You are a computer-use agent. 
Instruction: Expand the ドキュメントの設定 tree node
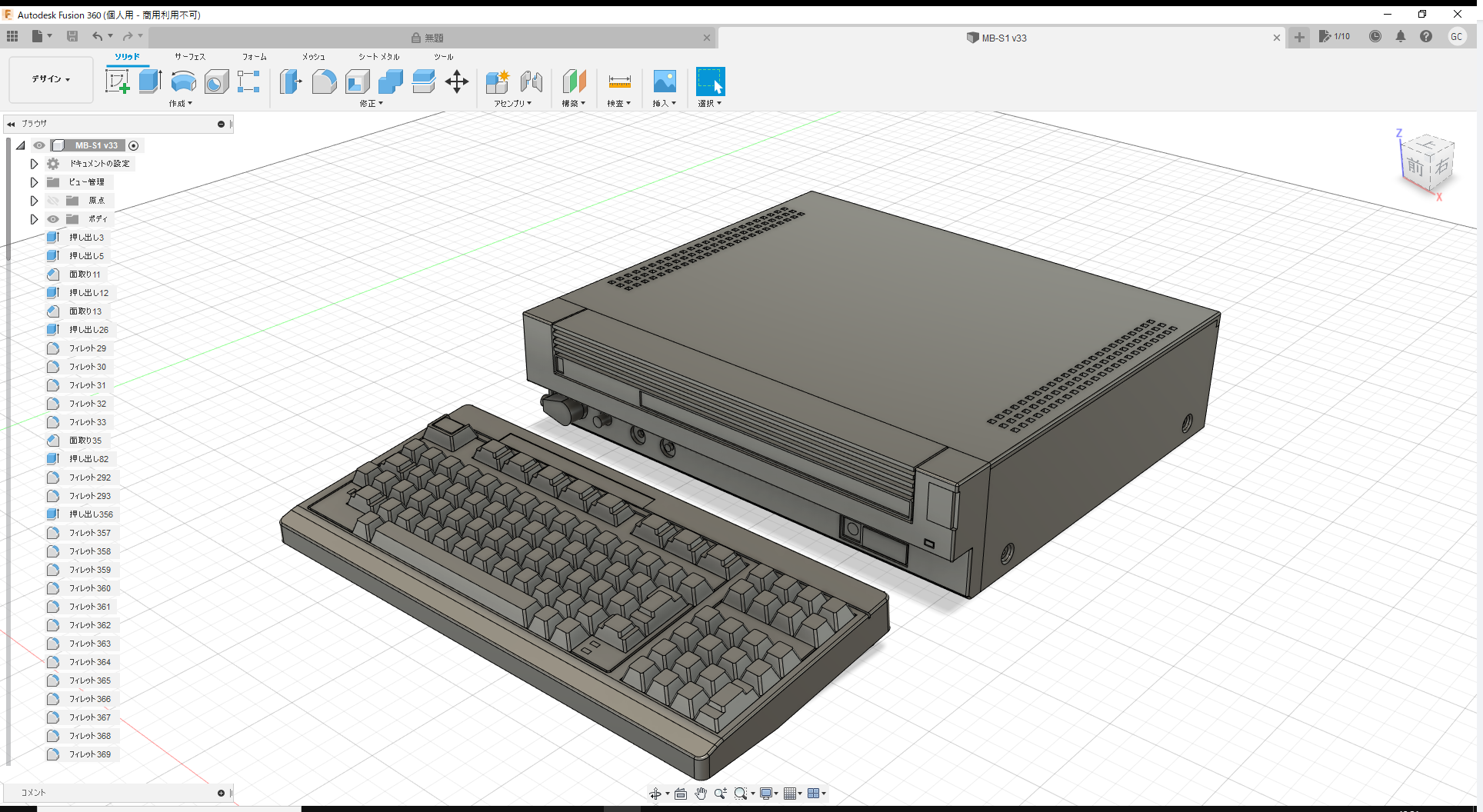coord(34,163)
